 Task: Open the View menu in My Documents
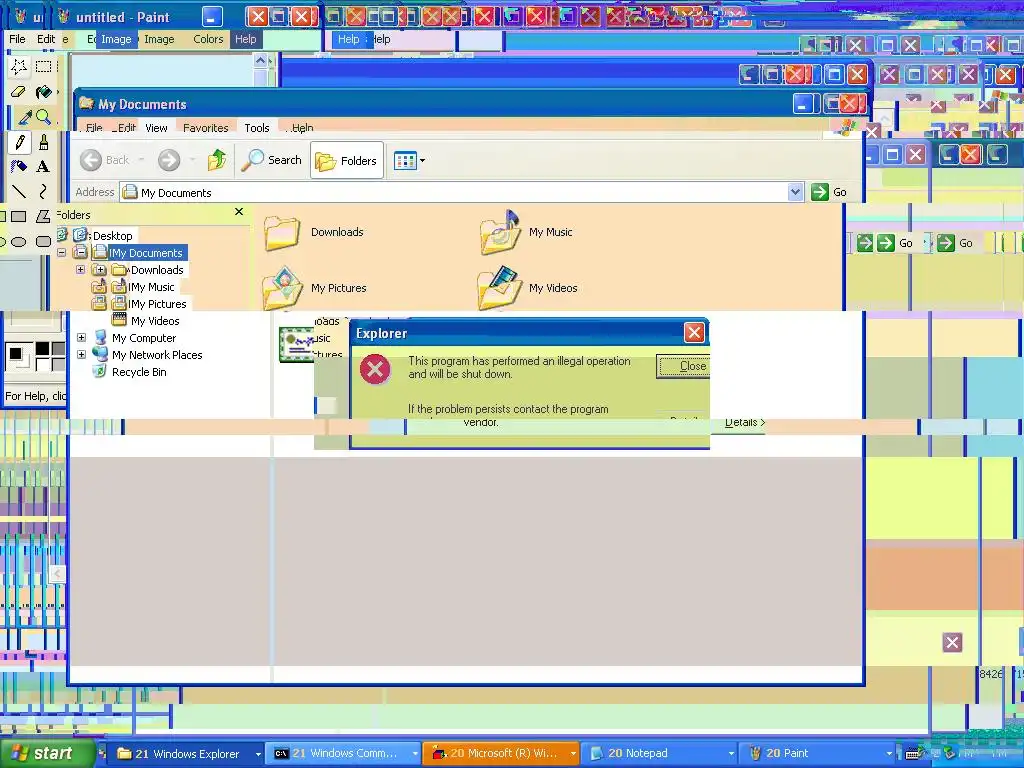(x=156, y=128)
